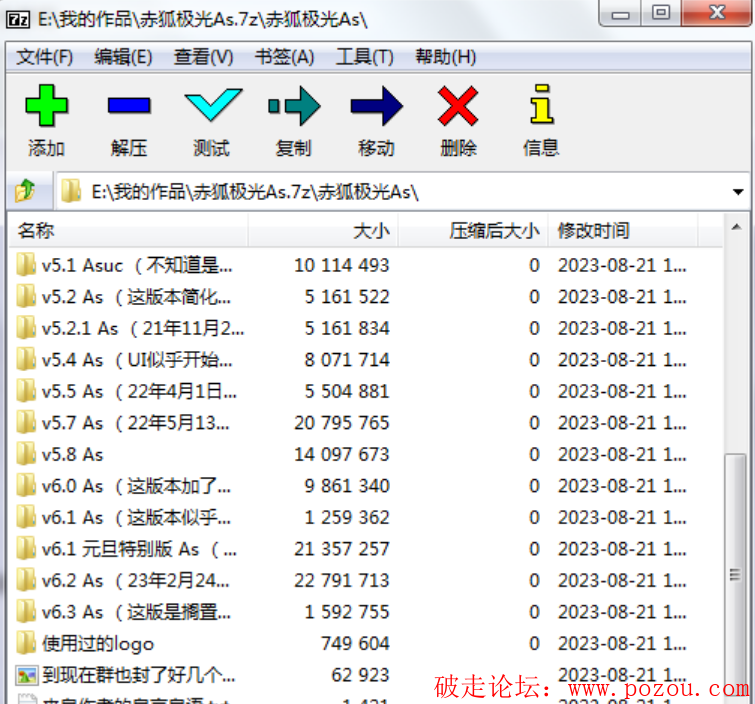The height and width of the screenshot is (704, 755).
Task: Click the 移动 (Move) blue arrow icon
Action: point(376,106)
